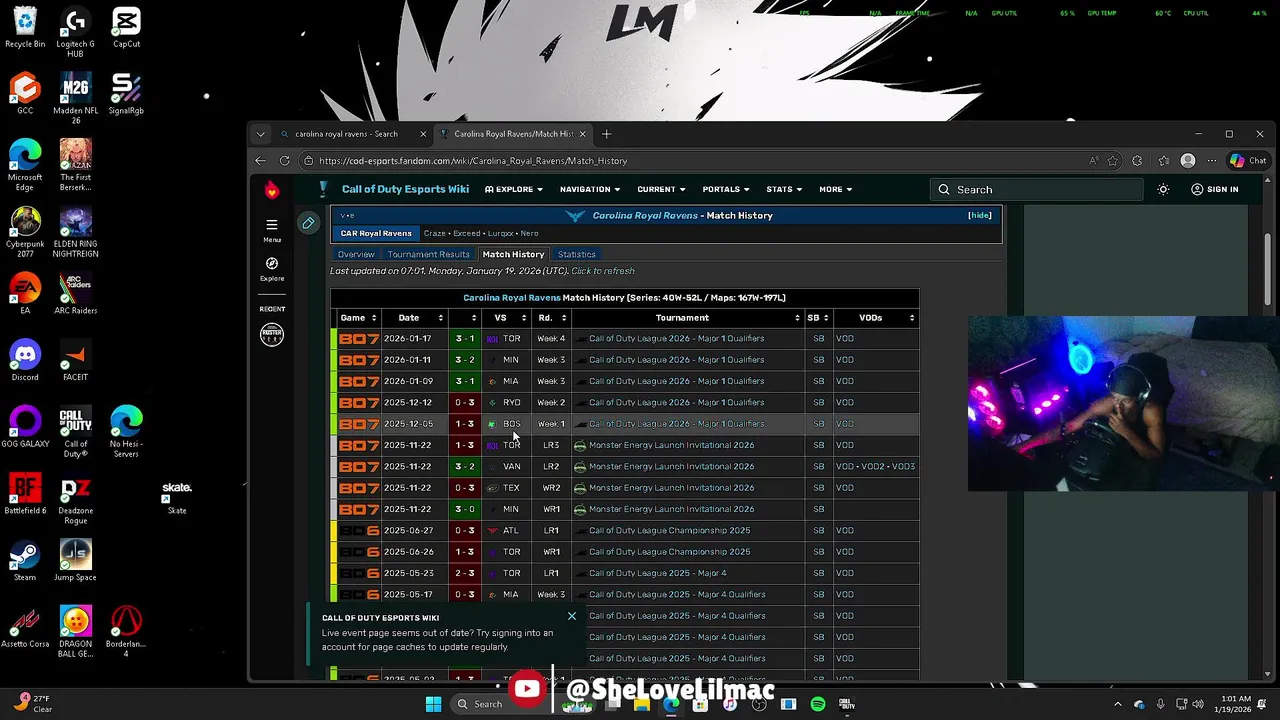Launch FACEIT from the desktop
This screenshot has width=1280, height=720.
[75, 360]
